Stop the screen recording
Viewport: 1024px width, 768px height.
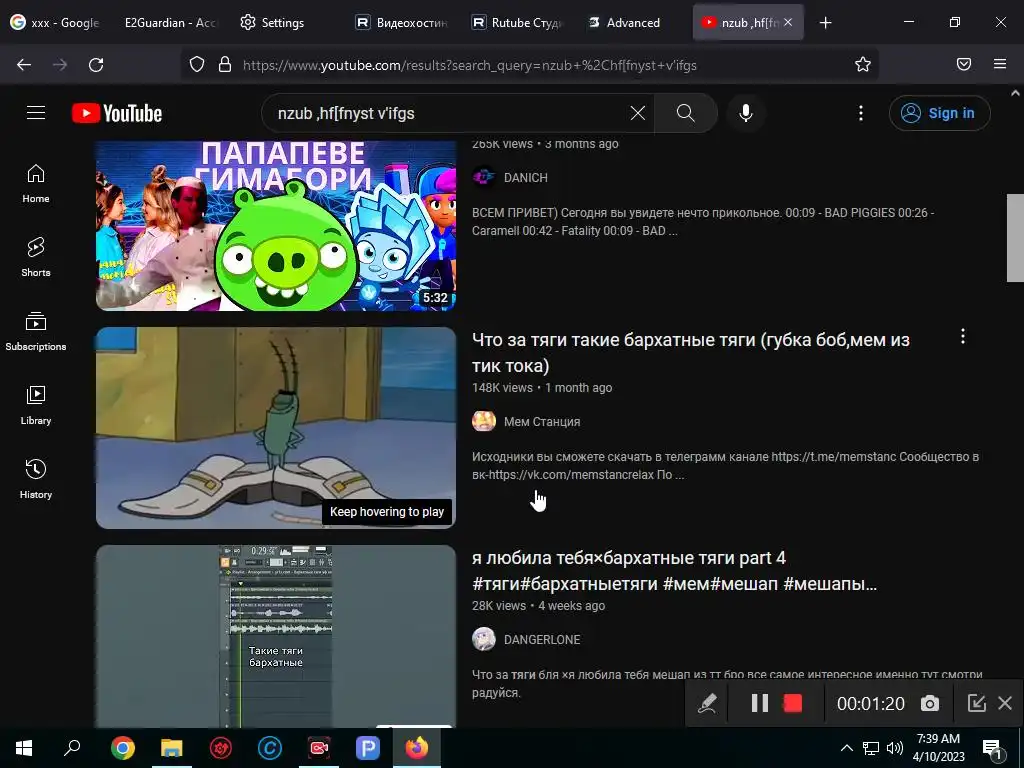(792, 703)
